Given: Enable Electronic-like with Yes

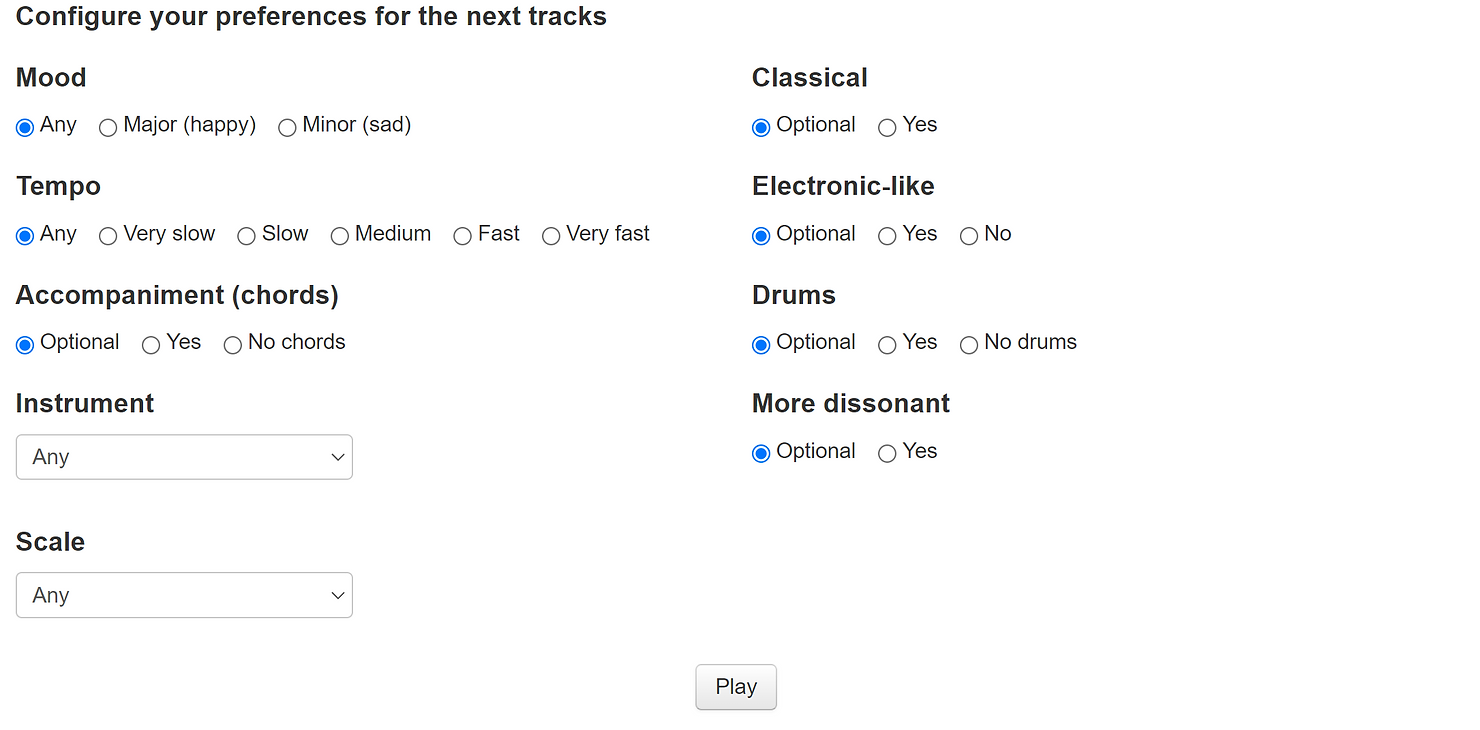Looking at the screenshot, I should click(887, 236).
